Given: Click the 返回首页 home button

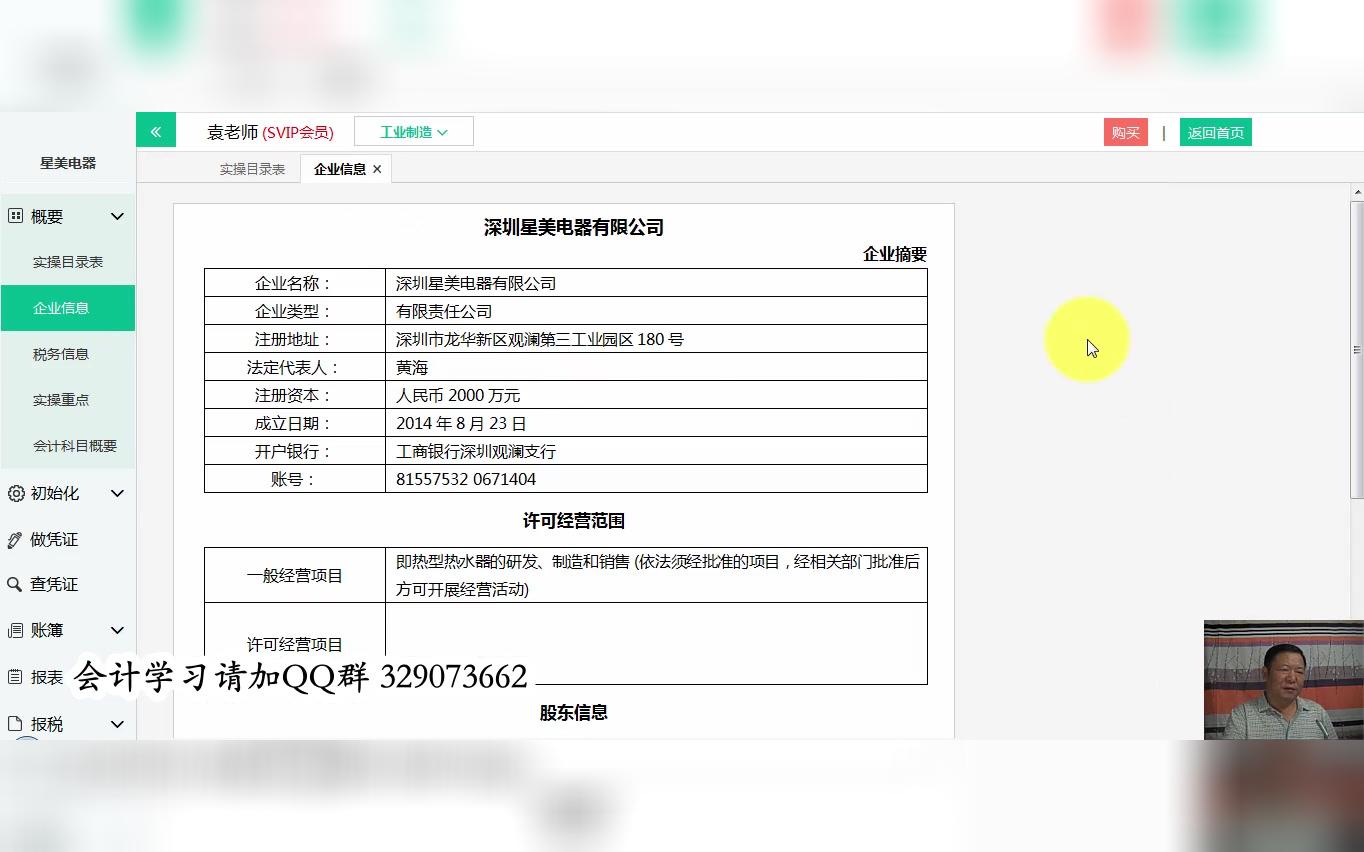Looking at the screenshot, I should (1215, 131).
